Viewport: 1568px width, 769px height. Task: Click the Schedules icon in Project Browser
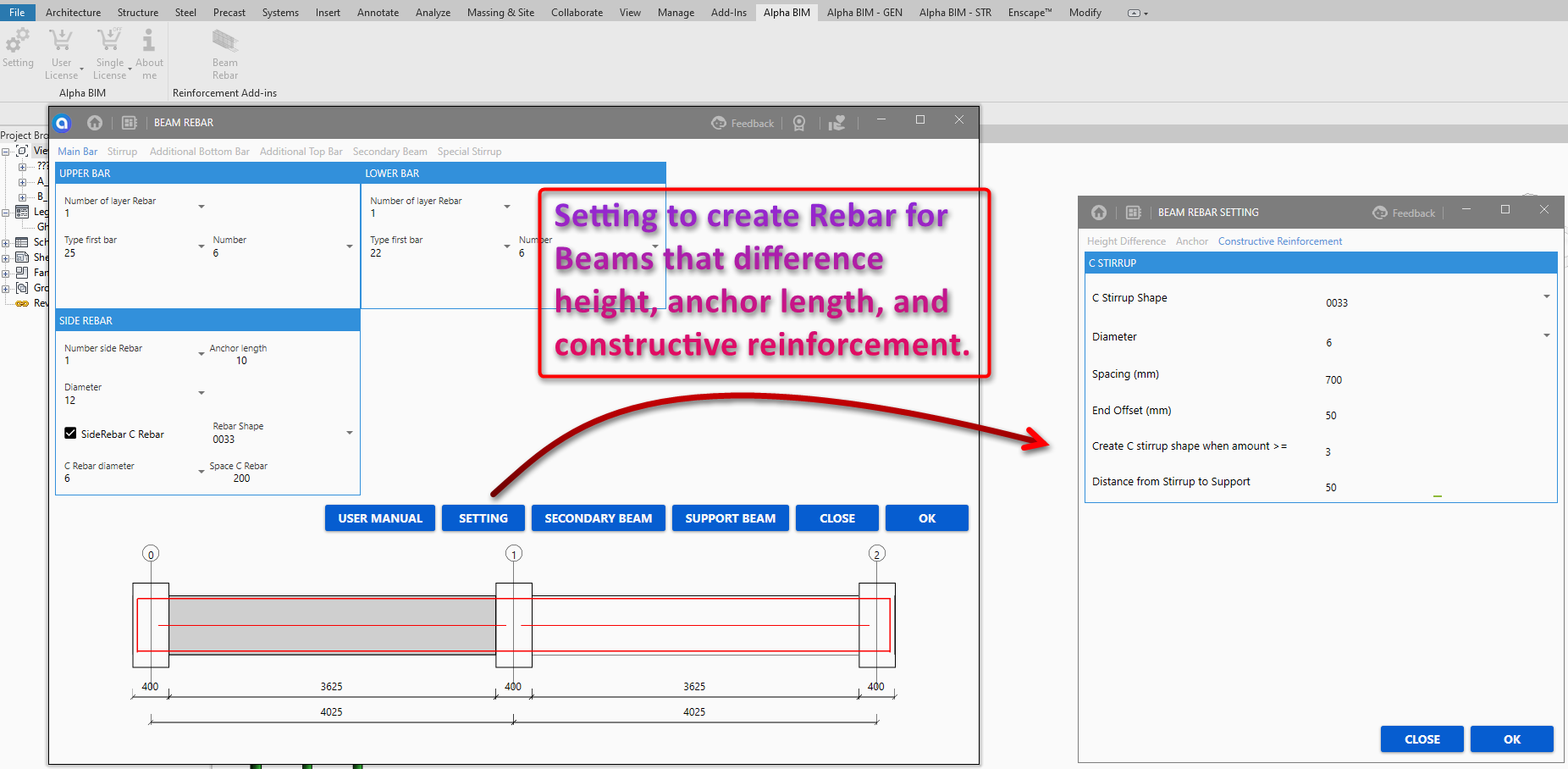[x=23, y=242]
